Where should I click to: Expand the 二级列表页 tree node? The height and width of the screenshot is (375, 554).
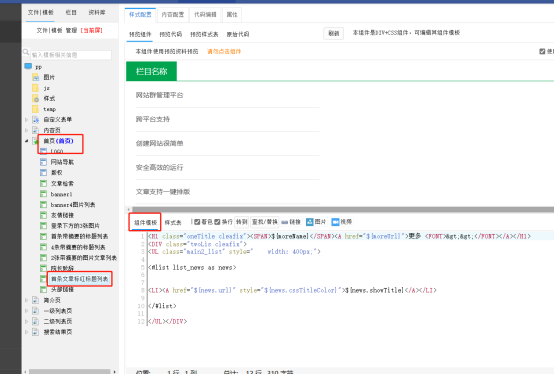[26, 322]
